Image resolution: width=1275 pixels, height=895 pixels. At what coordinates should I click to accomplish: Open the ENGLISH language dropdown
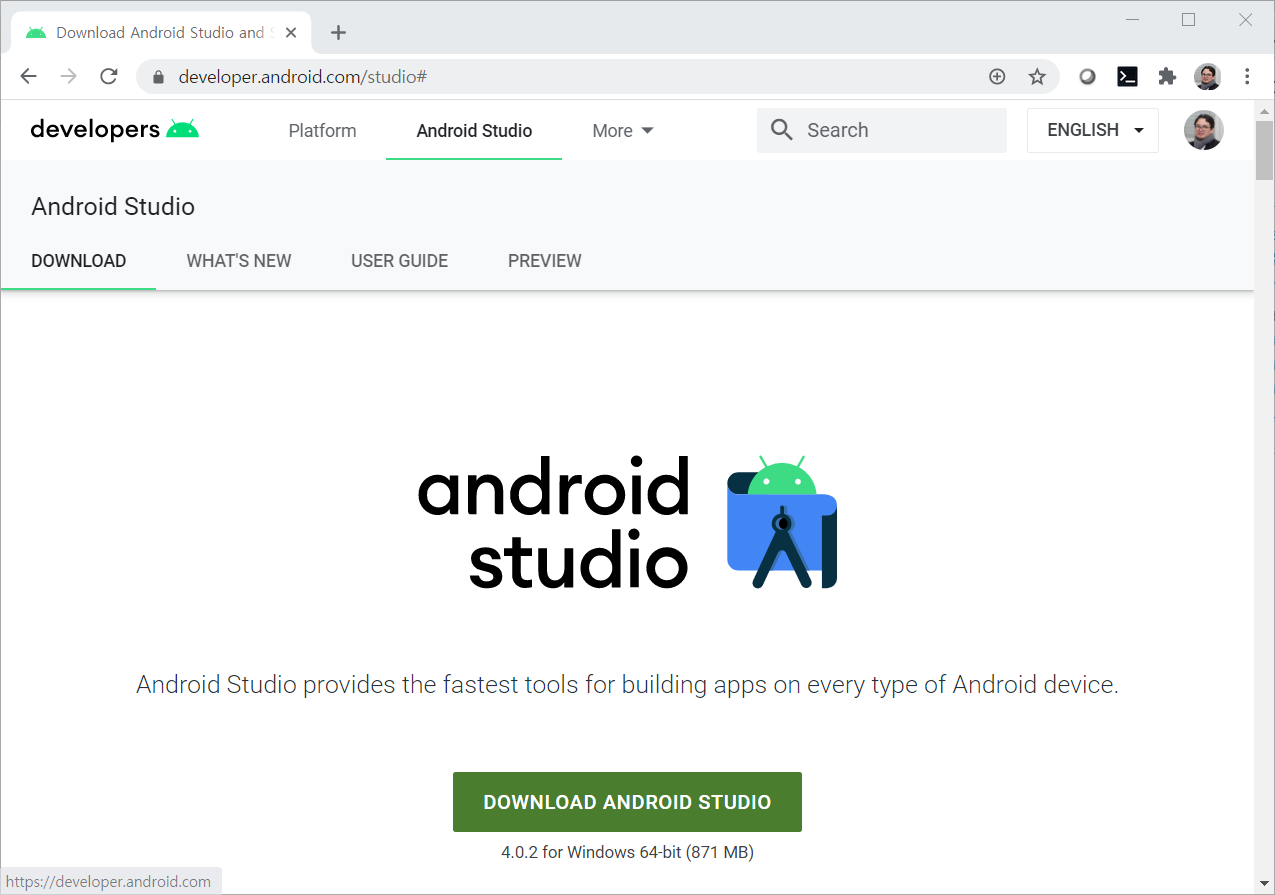click(x=1093, y=130)
